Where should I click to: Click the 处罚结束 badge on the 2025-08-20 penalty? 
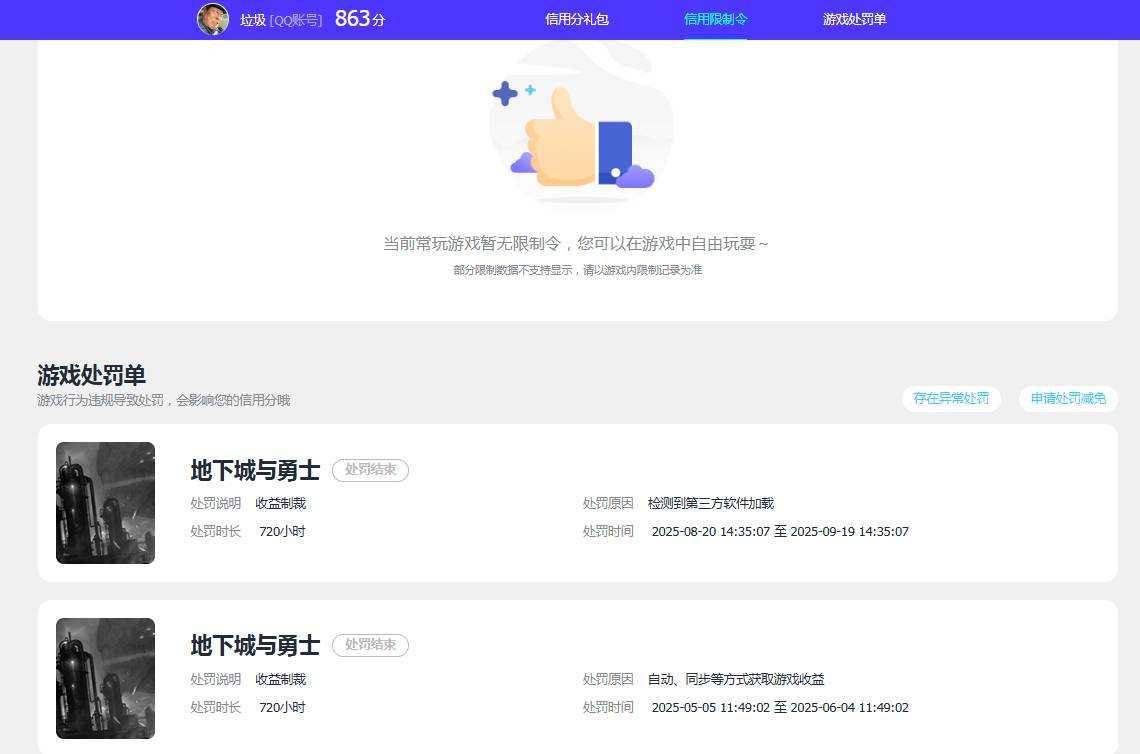point(371,470)
